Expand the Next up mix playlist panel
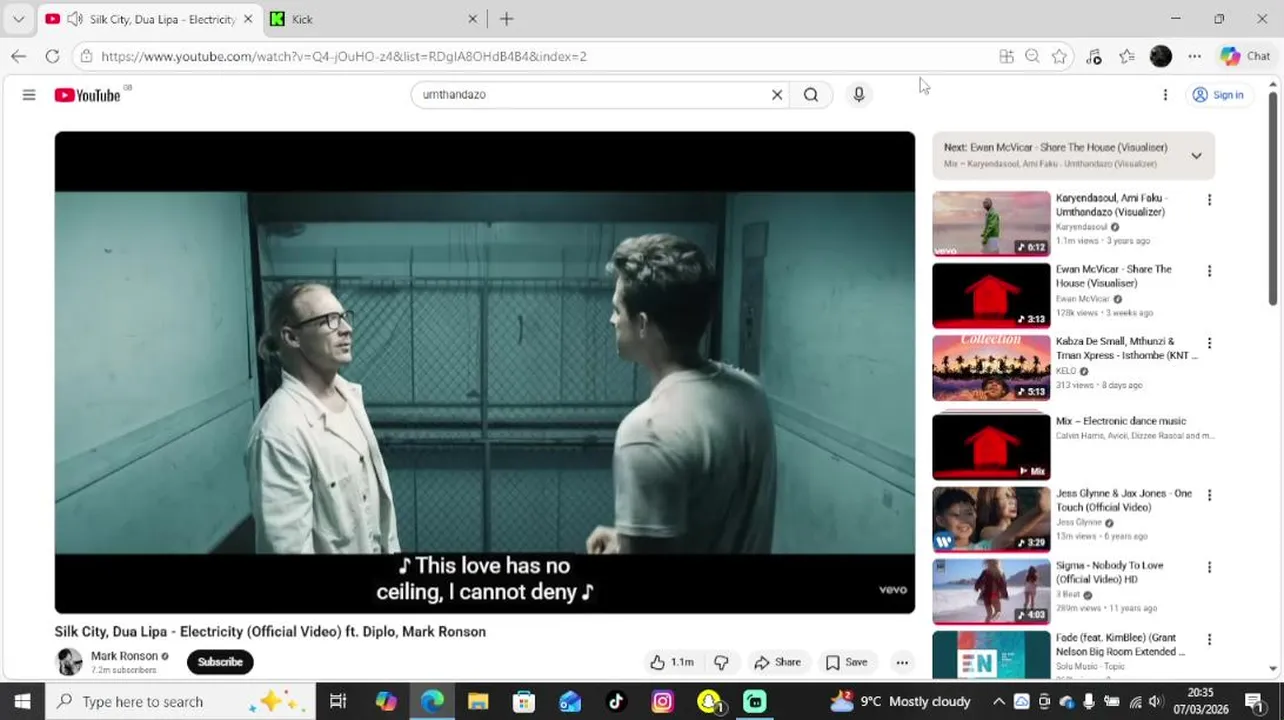The width and height of the screenshot is (1284, 720). [x=1196, y=155]
